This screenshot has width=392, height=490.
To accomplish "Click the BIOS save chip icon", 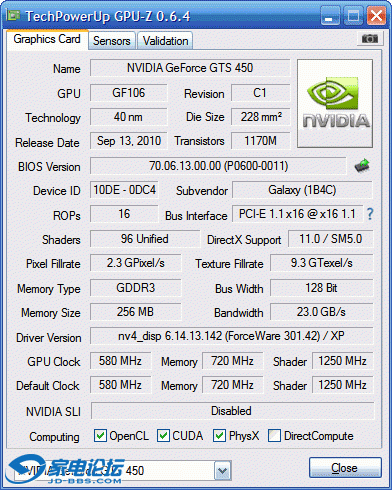I will click(362, 166).
